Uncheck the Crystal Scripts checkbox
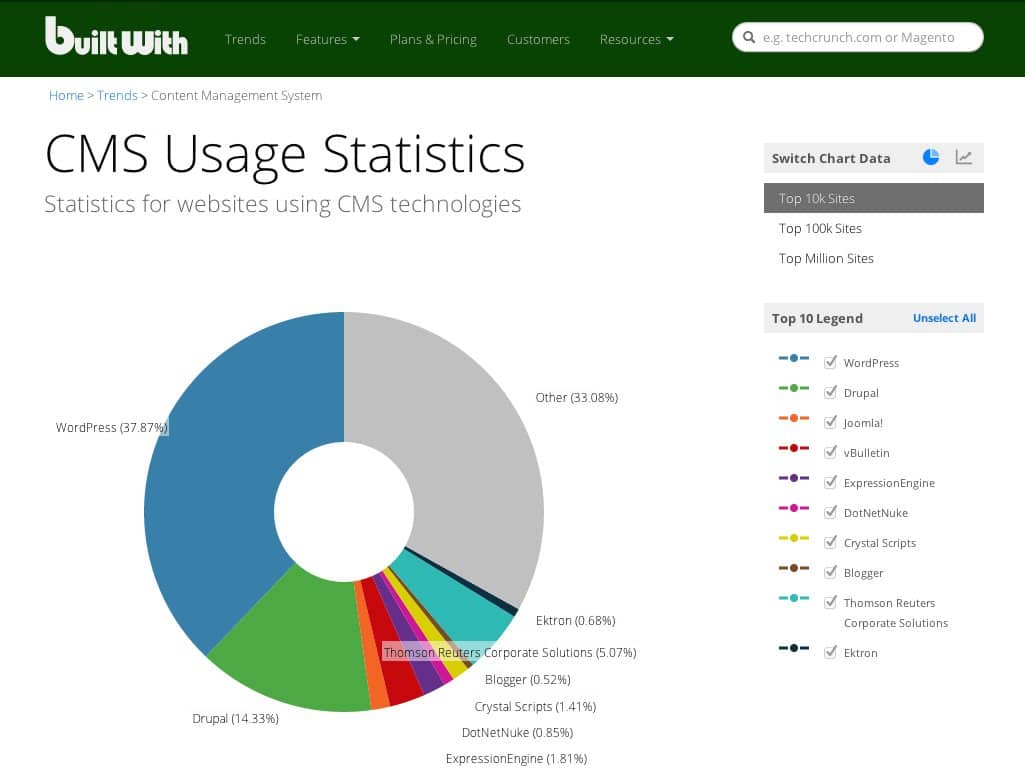 pyautogui.click(x=830, y=542)
